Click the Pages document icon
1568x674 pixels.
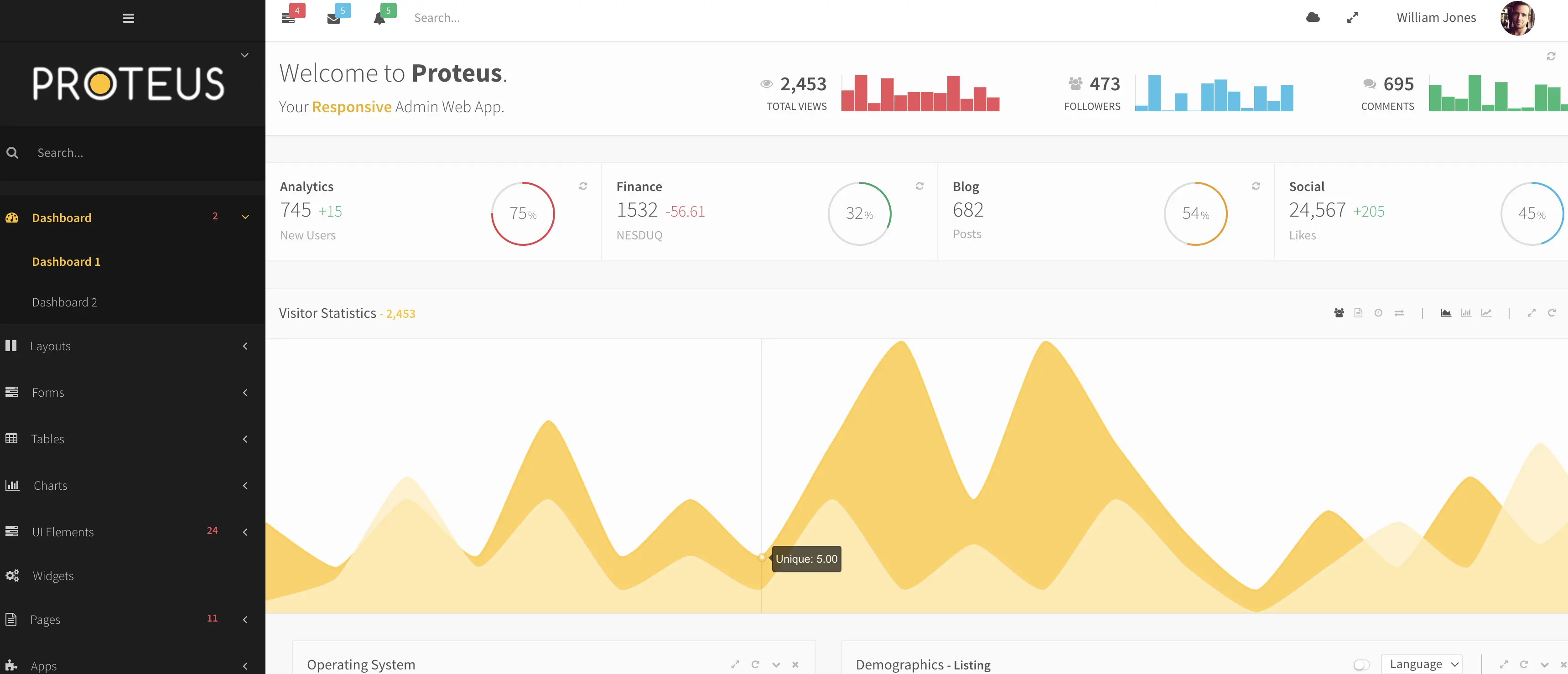coord(11,619)
